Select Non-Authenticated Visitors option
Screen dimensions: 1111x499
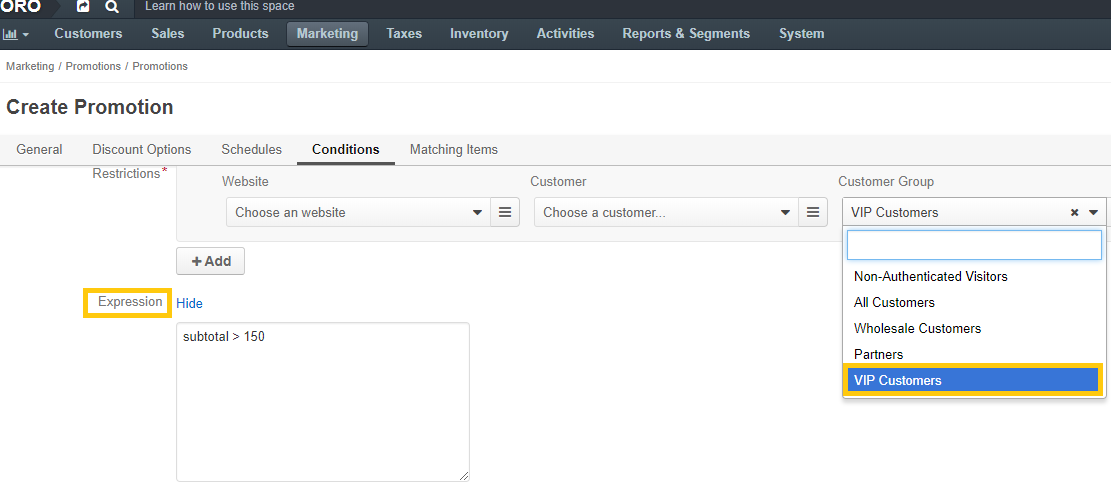coord(974,276)
